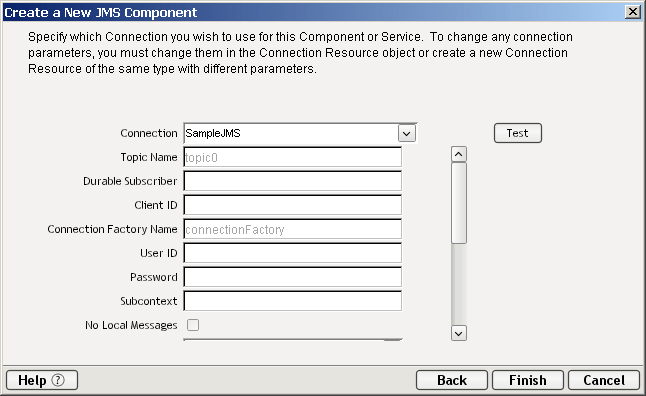Click the scrollbar down arrow
The width and height of the screenshot is (646, 396).
tap(459, 333)
